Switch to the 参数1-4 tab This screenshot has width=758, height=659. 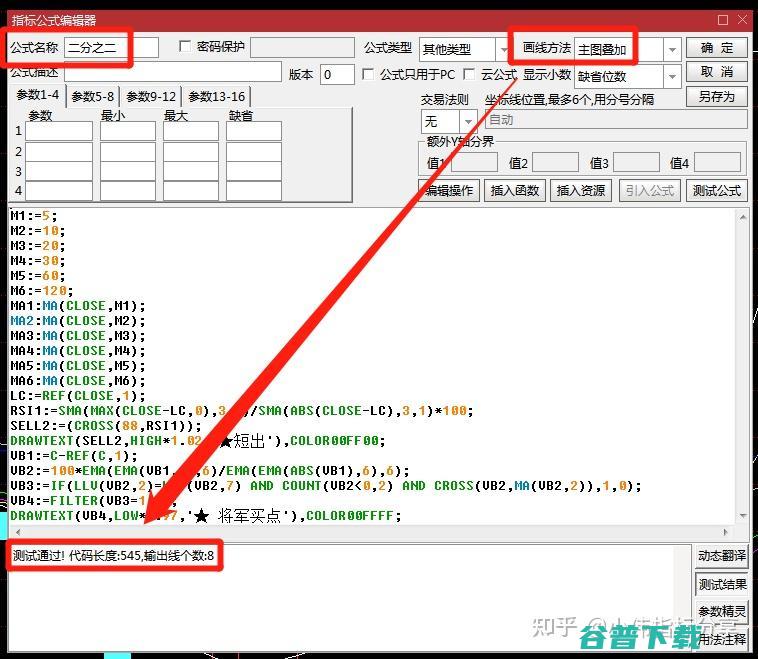37,95
